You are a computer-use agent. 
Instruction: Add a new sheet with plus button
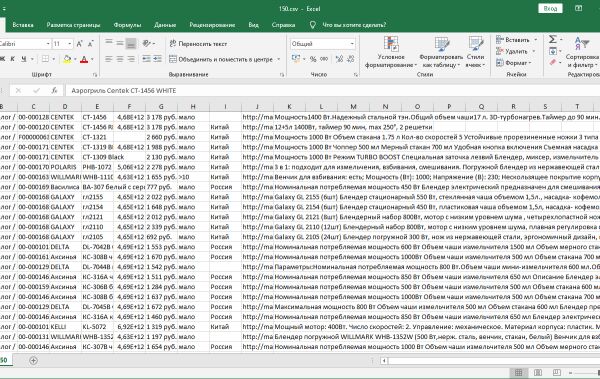pyautogui.click(x=33, y=360)
